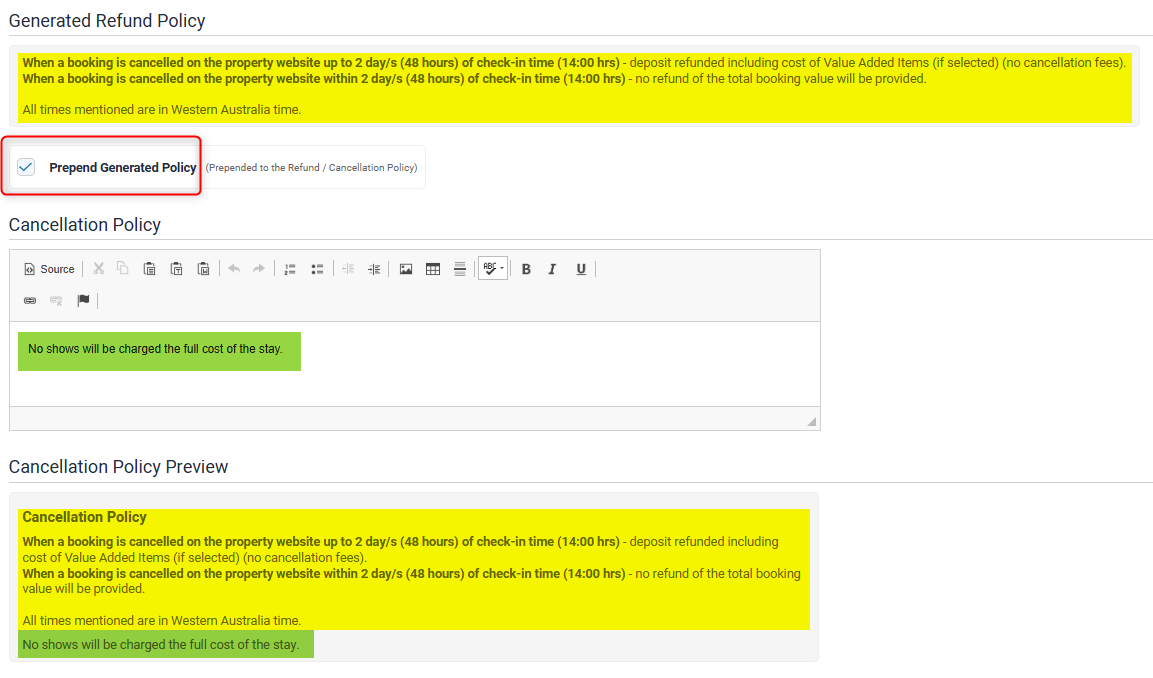
Task: Toggle underline formatting
Action: 581,269
